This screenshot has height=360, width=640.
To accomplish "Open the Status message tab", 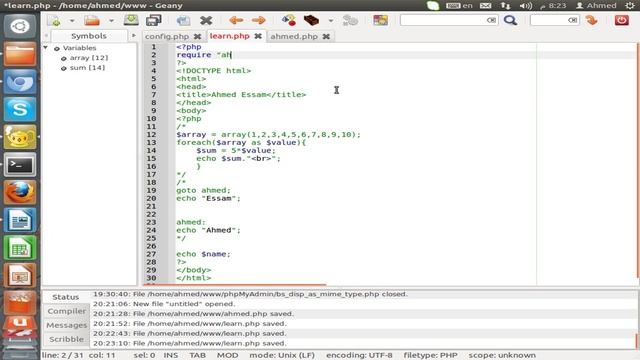I will (66, 297).
